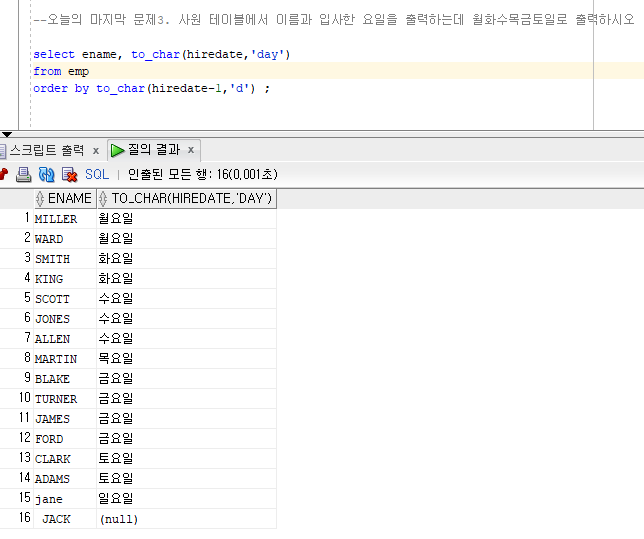Click the 'from emp' line in editor

tap(62, 71)
